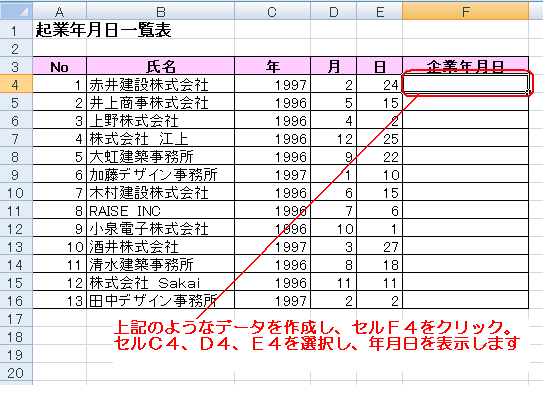Click year 1997 in row 16
The width and height of the screenshot is (549, 410).
[272, 300]
